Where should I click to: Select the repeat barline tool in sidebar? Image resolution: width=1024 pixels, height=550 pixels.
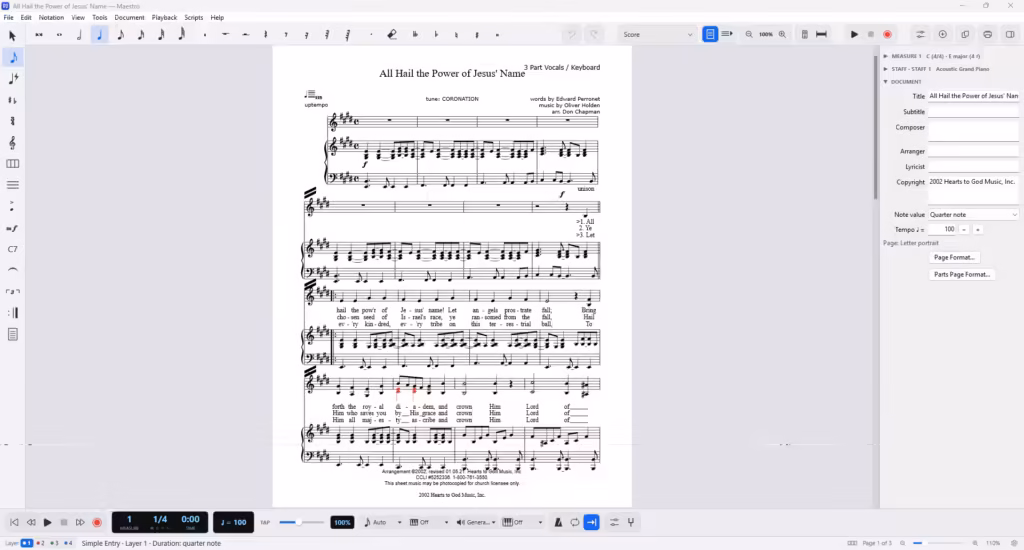12,313
